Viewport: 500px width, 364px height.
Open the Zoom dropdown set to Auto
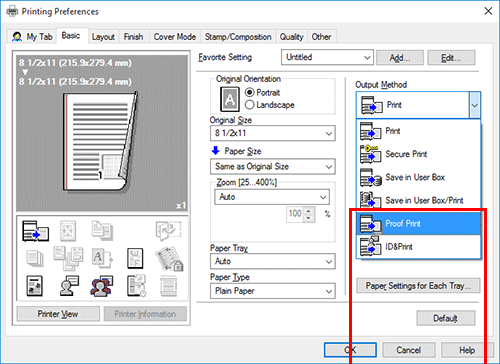272,197
